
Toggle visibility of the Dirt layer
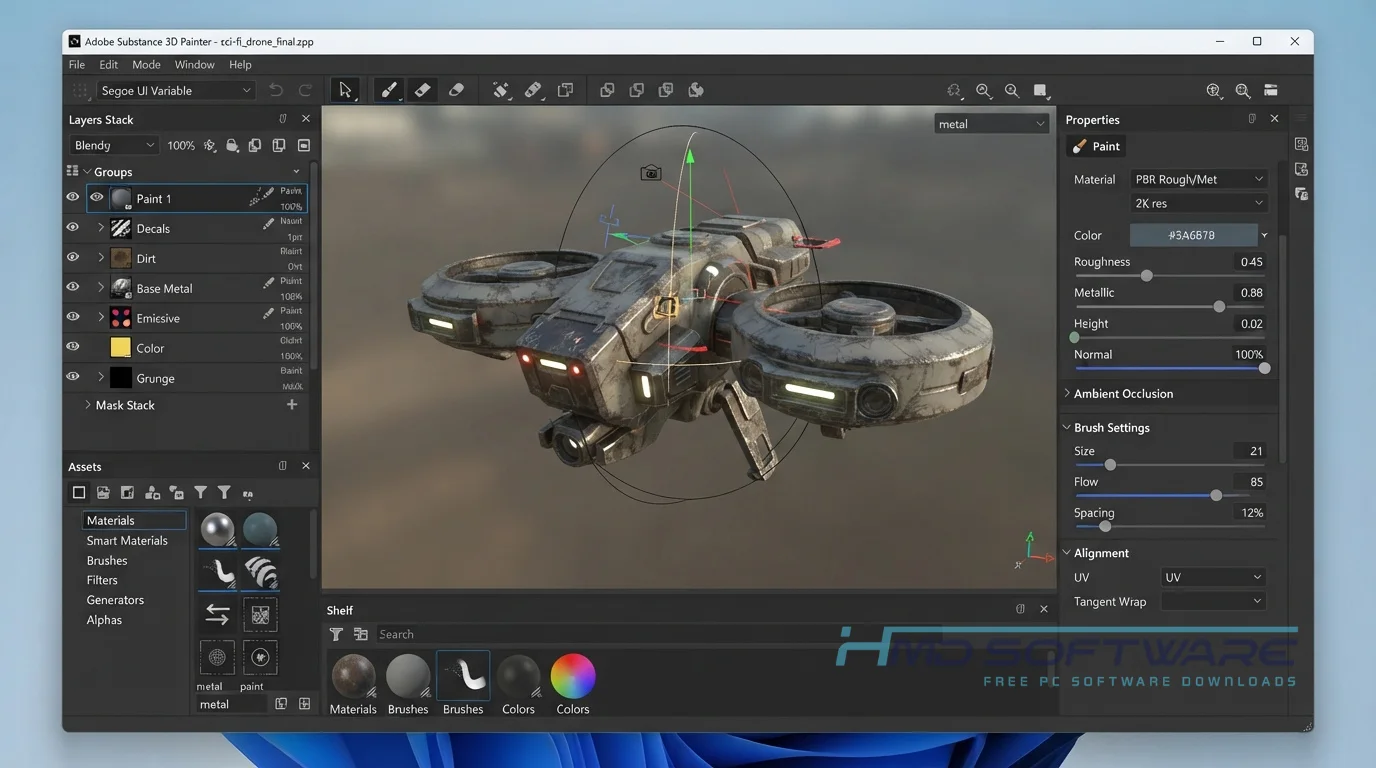click(73, 257)
